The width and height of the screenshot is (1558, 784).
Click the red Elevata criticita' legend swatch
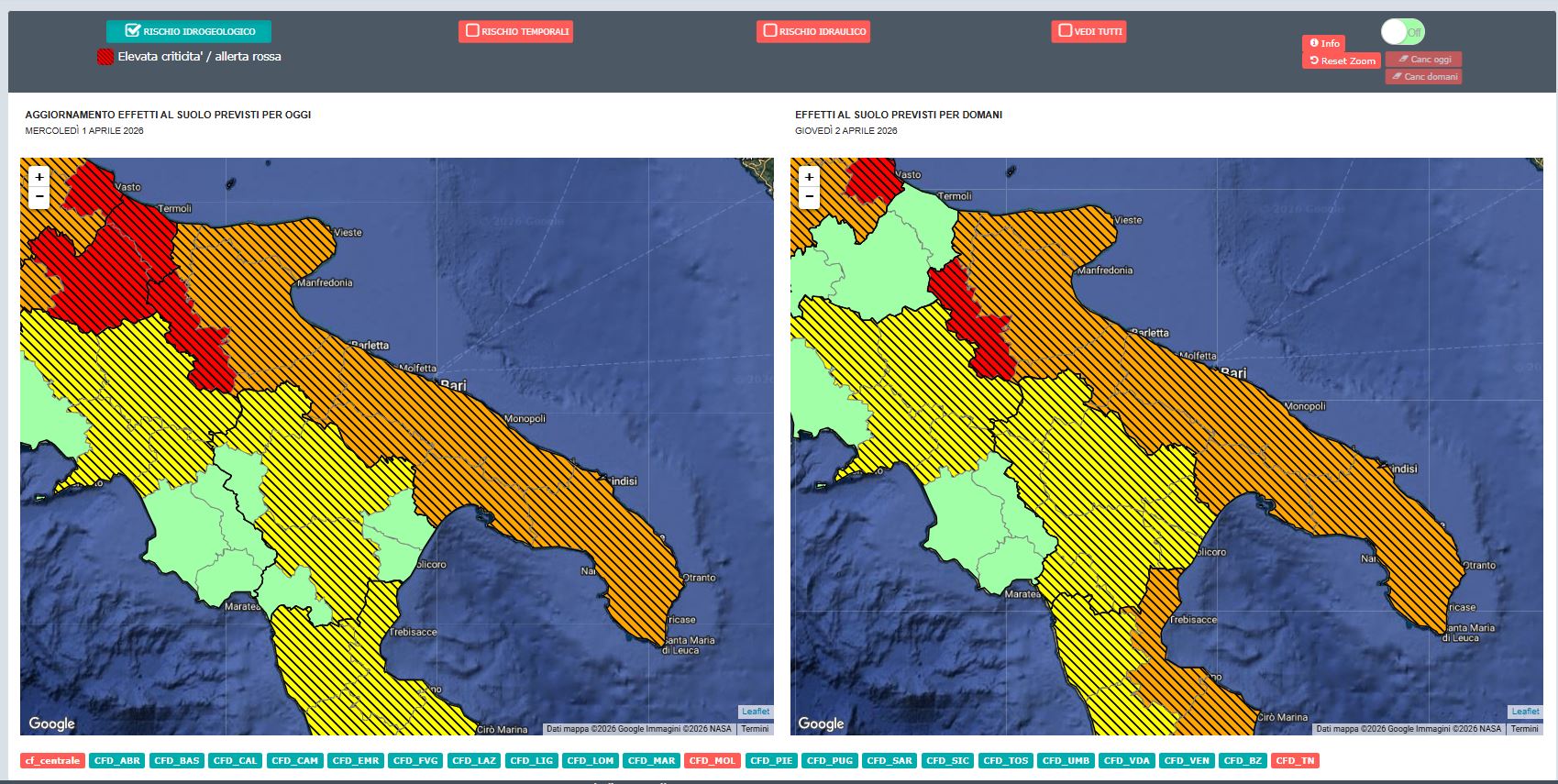point(105,57)
